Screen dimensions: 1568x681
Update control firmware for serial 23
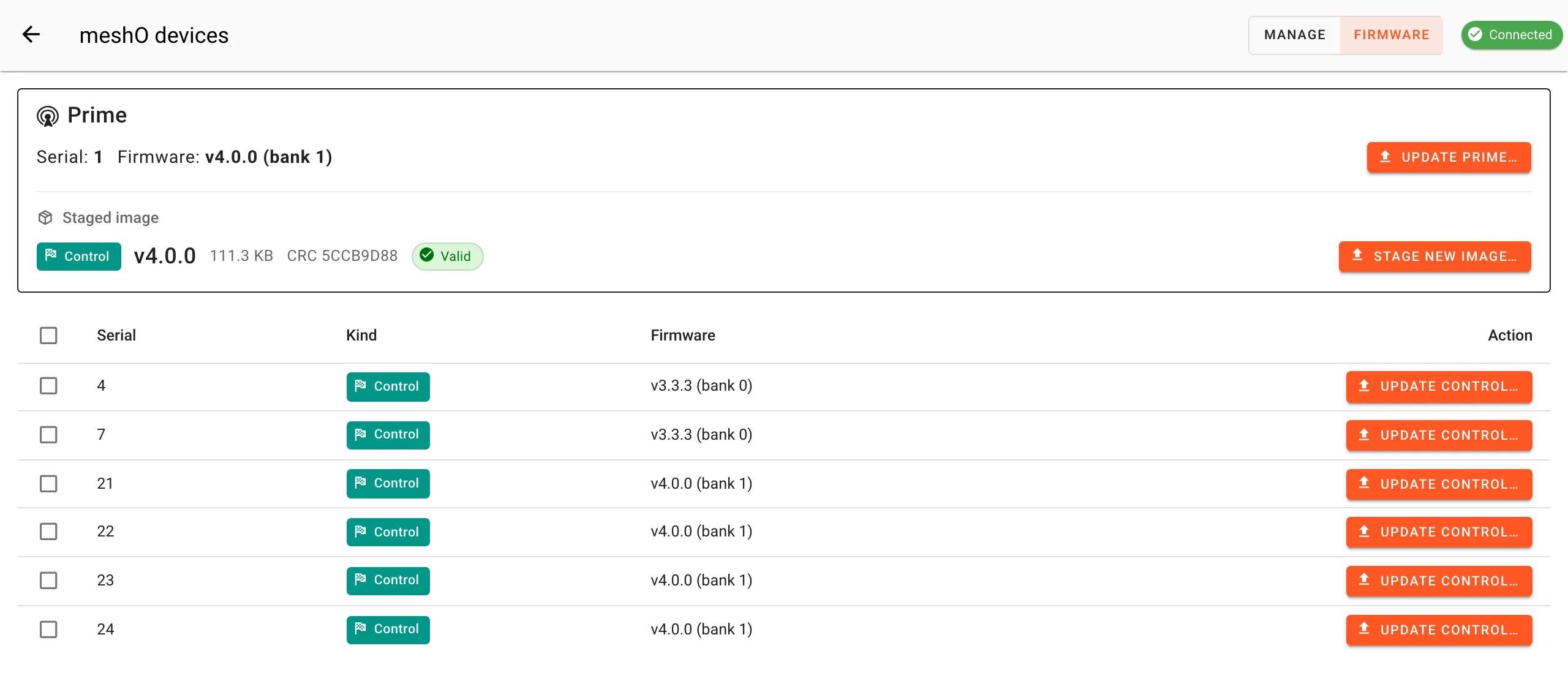click(1439, 581)
